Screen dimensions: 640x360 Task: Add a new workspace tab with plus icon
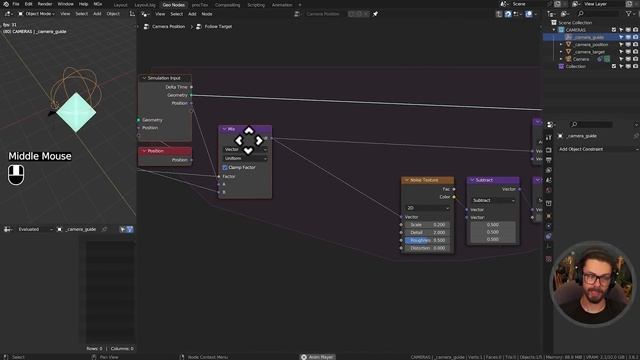(300, 5)
